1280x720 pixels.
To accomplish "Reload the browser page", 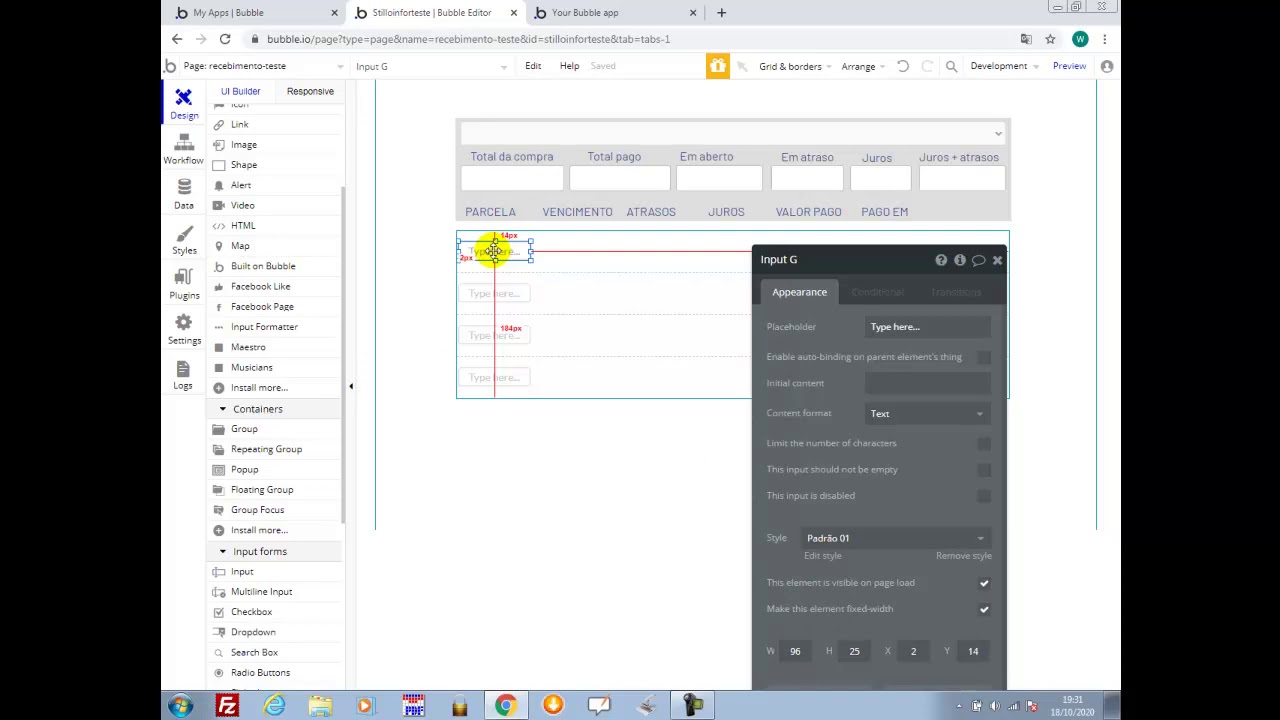I will (x=225, y=39).
